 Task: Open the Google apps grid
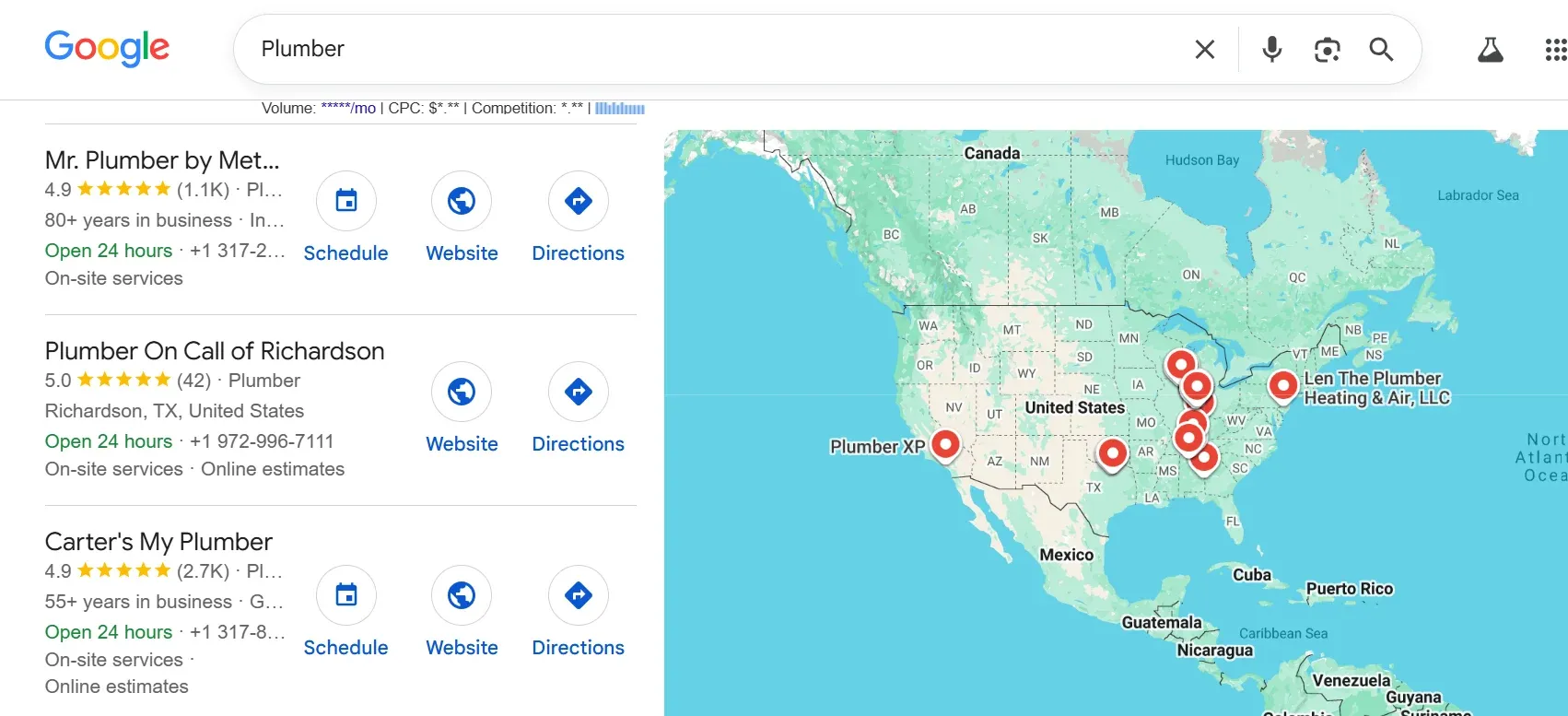1556,49
